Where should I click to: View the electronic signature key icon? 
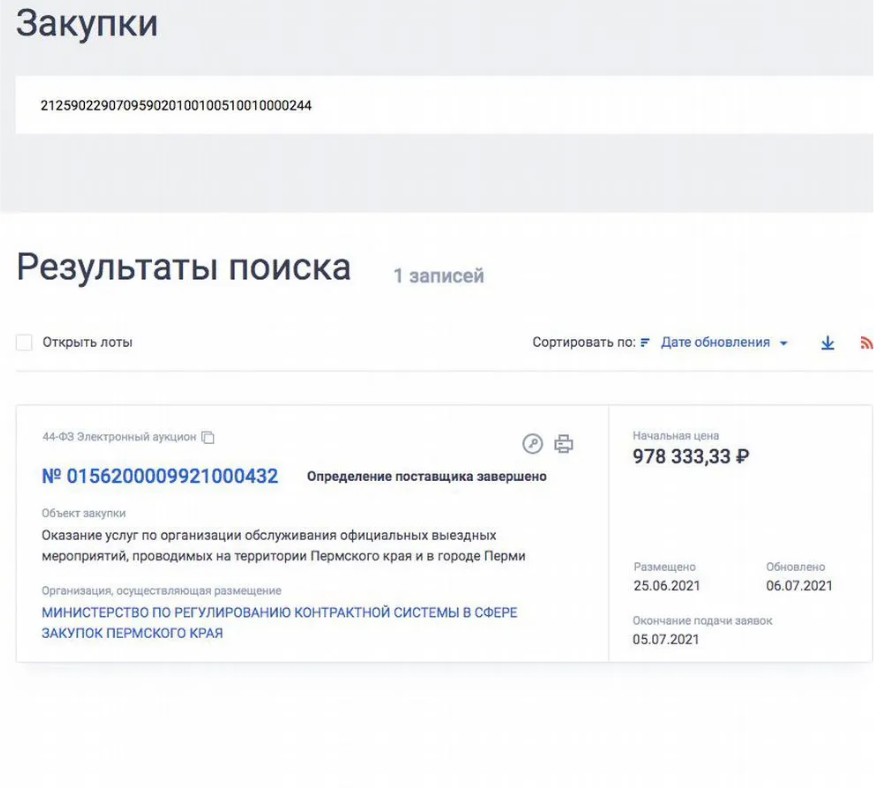532,444
